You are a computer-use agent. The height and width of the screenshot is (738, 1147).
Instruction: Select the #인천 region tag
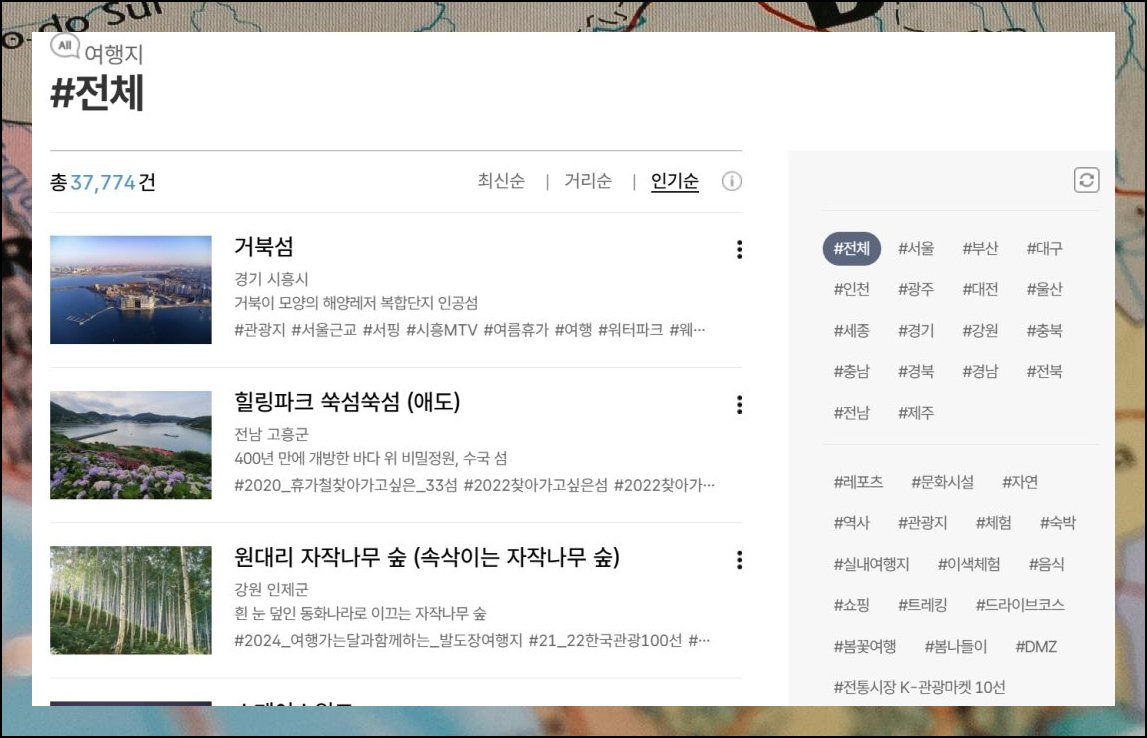click(x=851, y=290)
